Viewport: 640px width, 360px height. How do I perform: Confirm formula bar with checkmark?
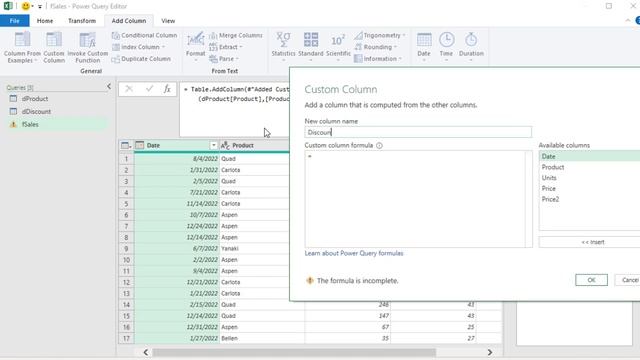(x=149, y=89)
